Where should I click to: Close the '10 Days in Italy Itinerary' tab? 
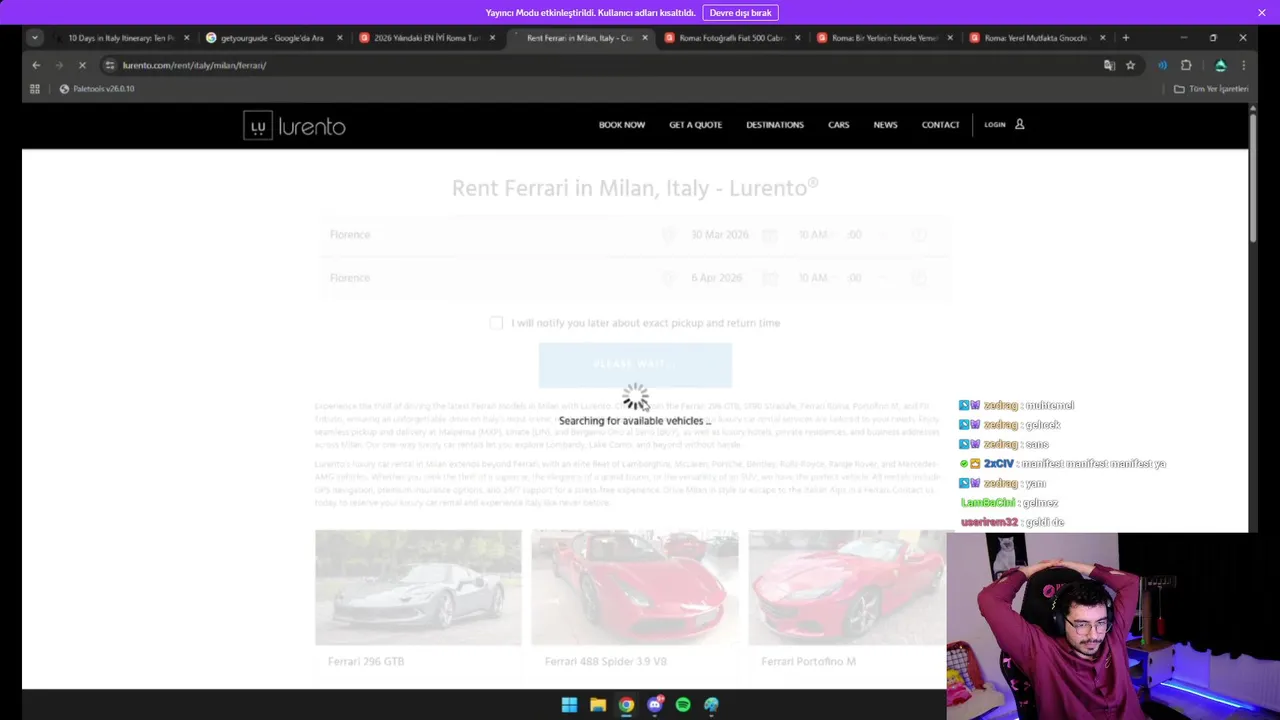coord(186,38)
